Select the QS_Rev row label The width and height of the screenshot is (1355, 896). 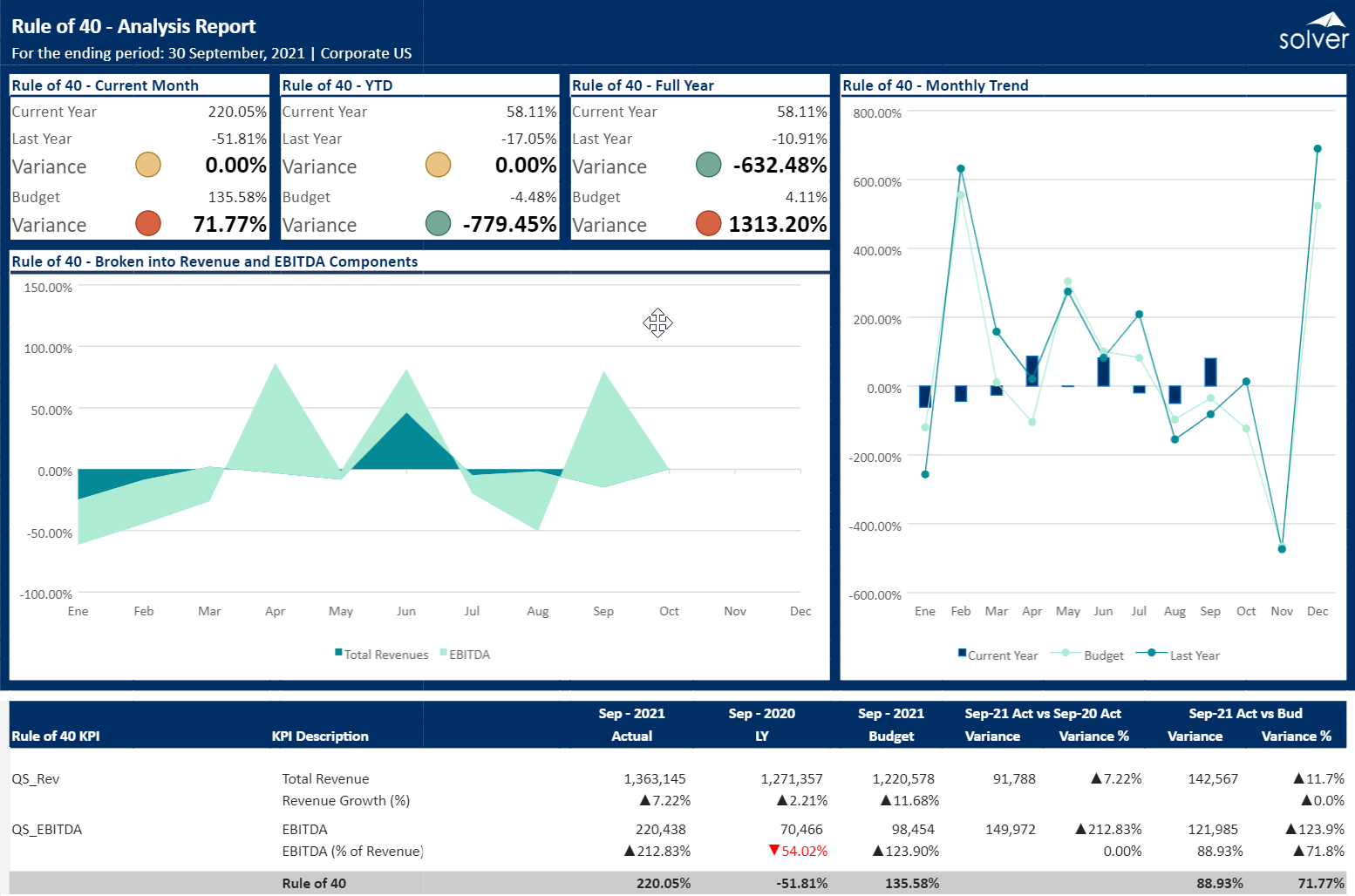[x=36, y=779]
